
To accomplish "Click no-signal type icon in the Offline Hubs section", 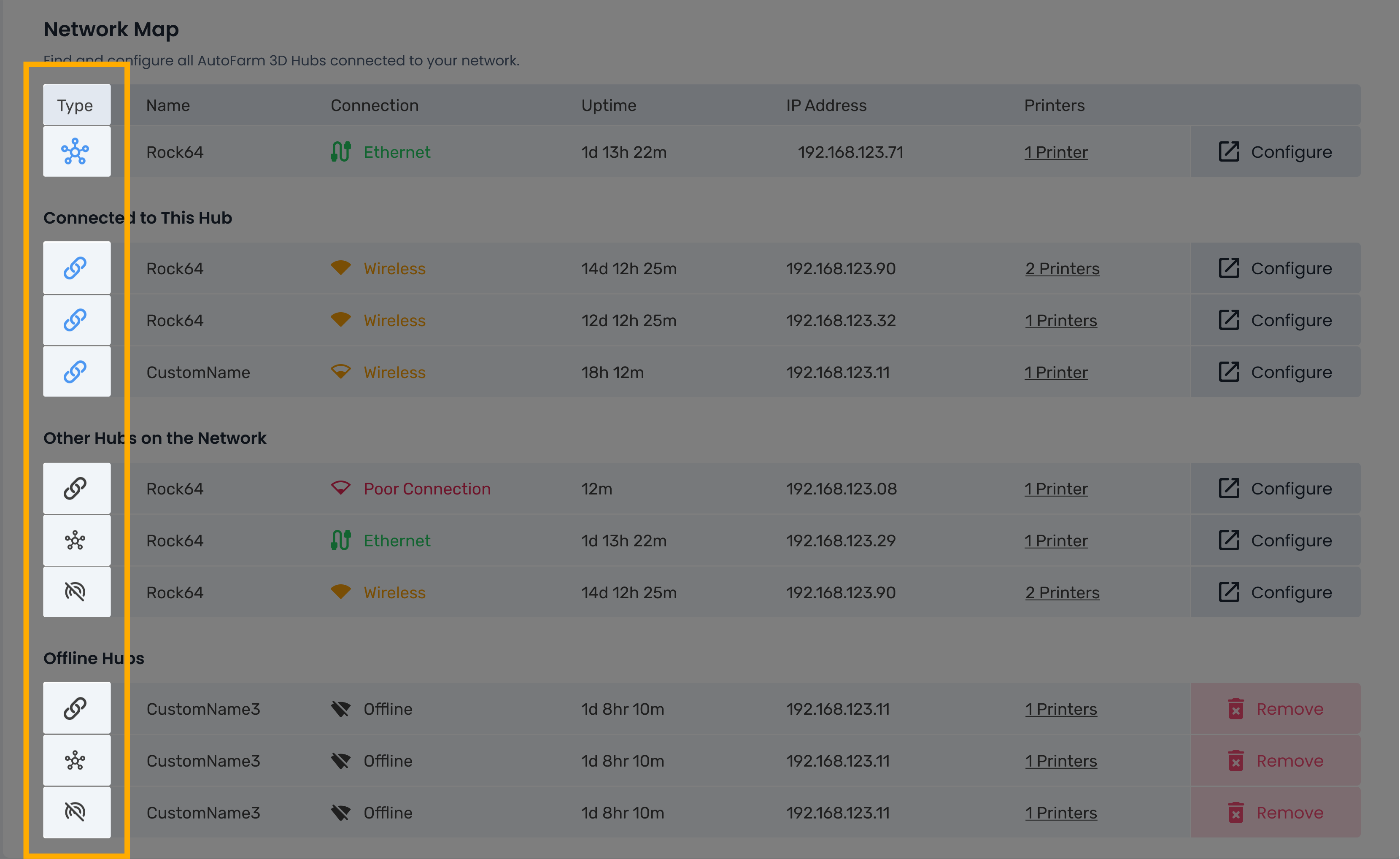I will [x=75, y=811].
